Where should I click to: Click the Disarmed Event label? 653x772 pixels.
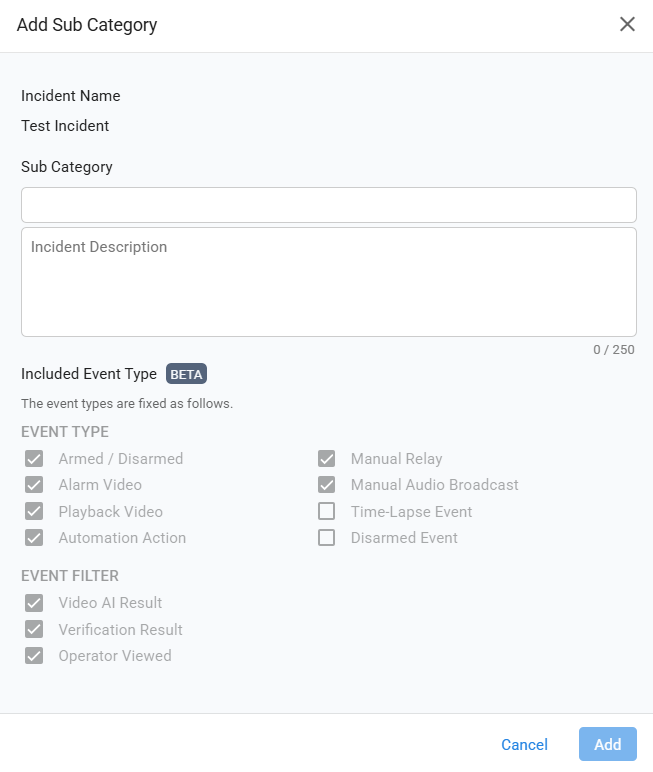(404, 538)
